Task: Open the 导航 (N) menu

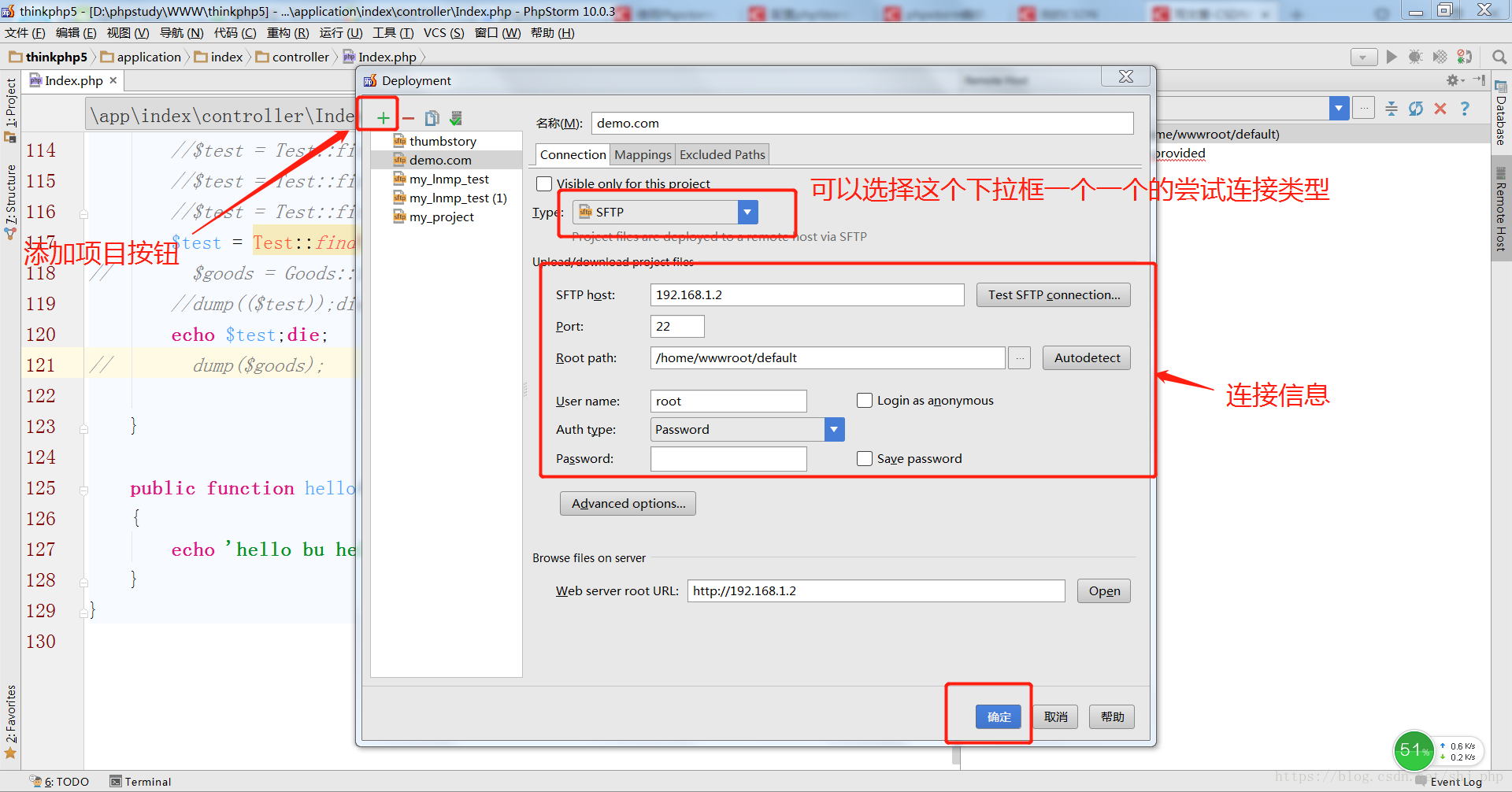Action: click(x=181, y=32)
